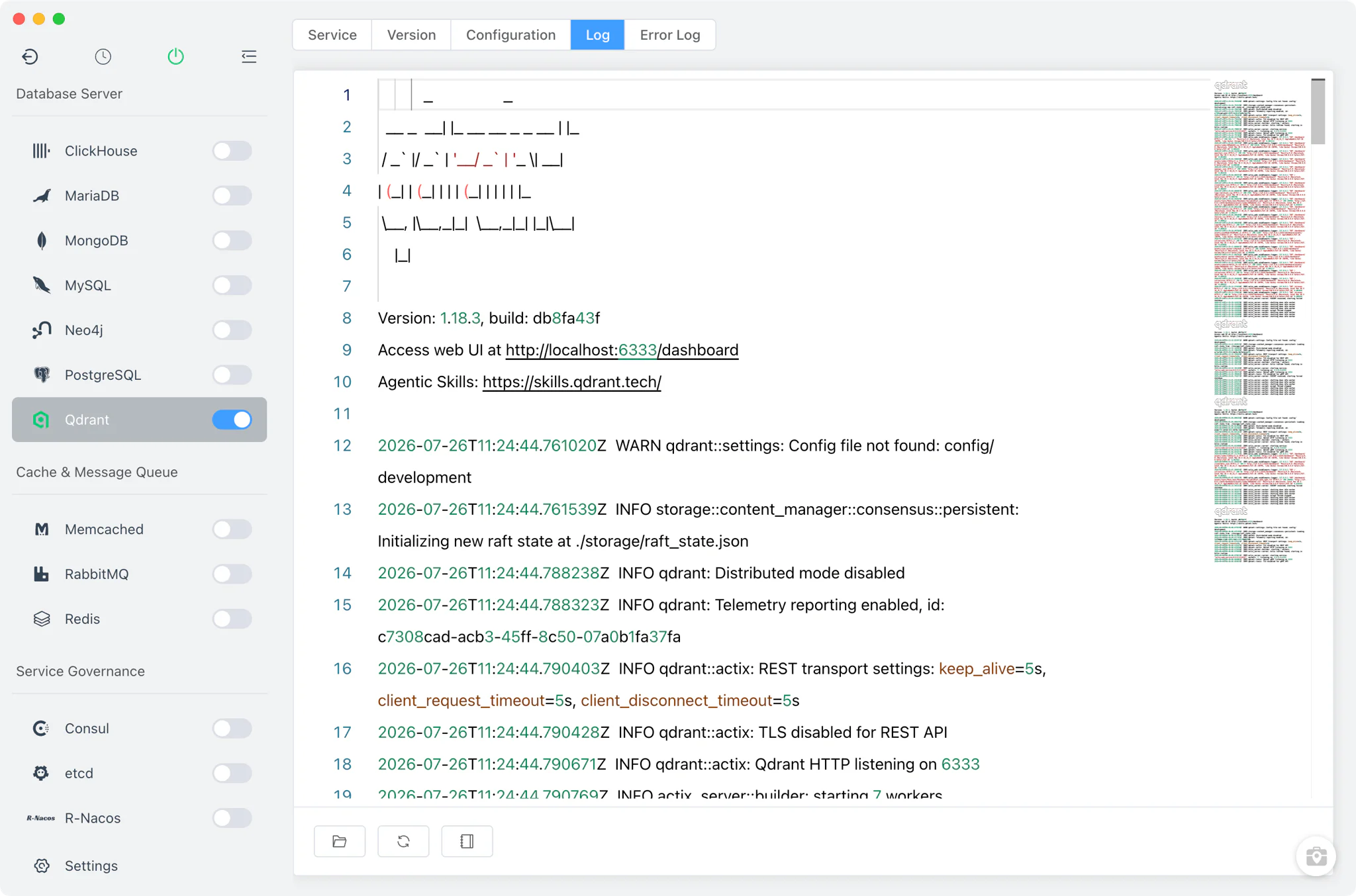Switch to the Service tab
The image size is (1356, 896).
pyautogui.click(x=332, y=35)
